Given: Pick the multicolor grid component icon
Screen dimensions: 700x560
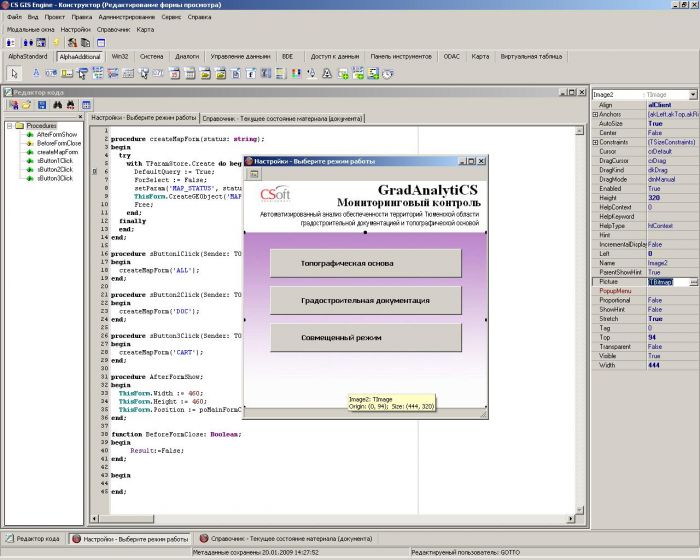Looking at the screenshot, I should [296, 73].
